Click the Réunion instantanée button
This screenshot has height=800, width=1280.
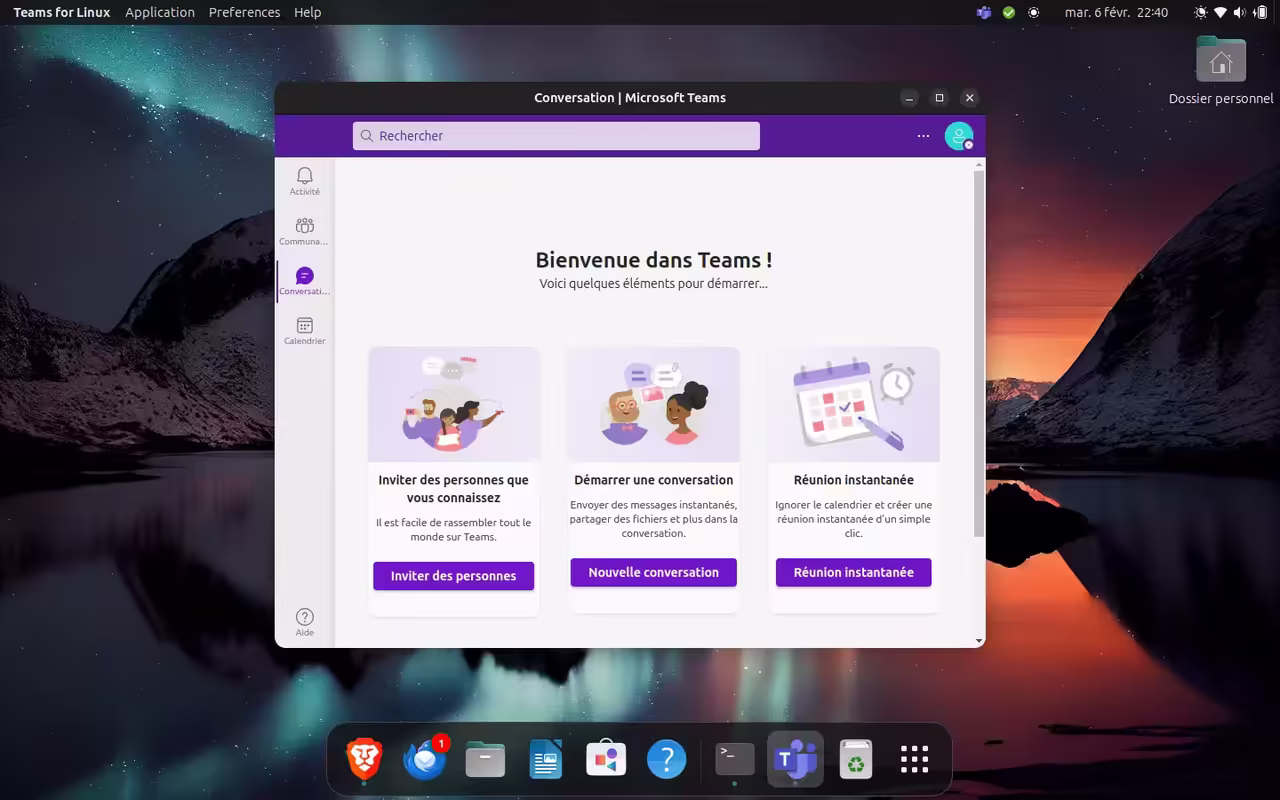tap(853, 572)
